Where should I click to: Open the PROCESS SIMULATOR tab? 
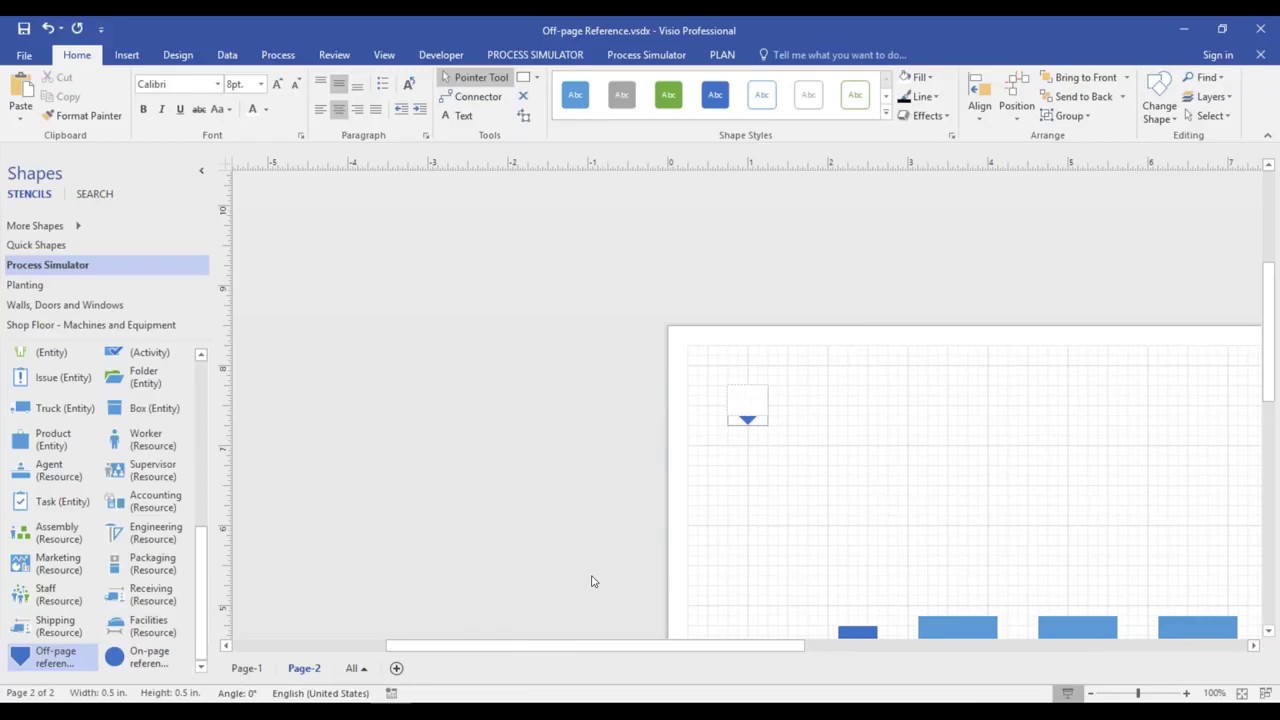[535, 55]
